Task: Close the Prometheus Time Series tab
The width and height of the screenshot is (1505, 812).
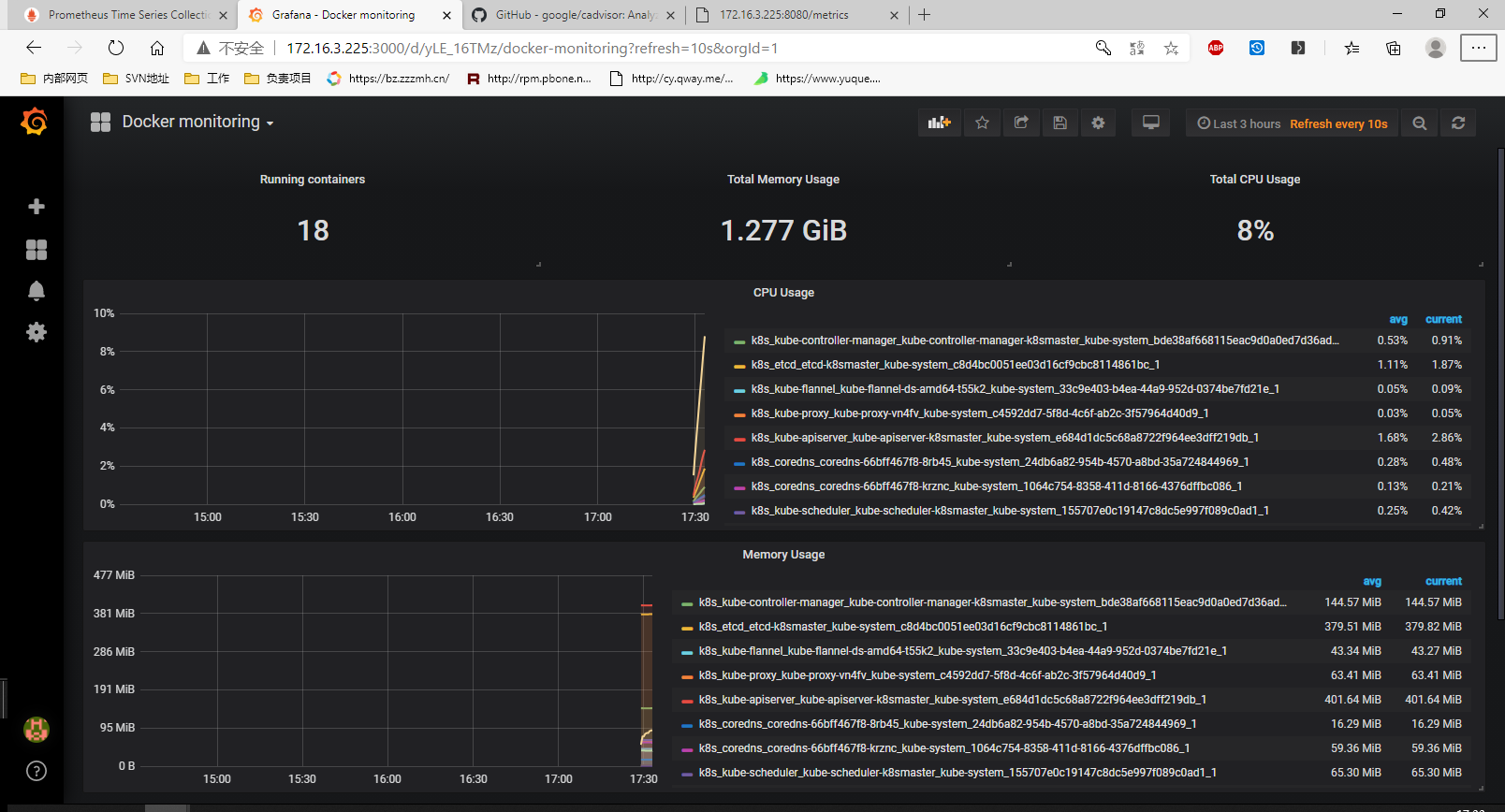Action: click(223, 15)
